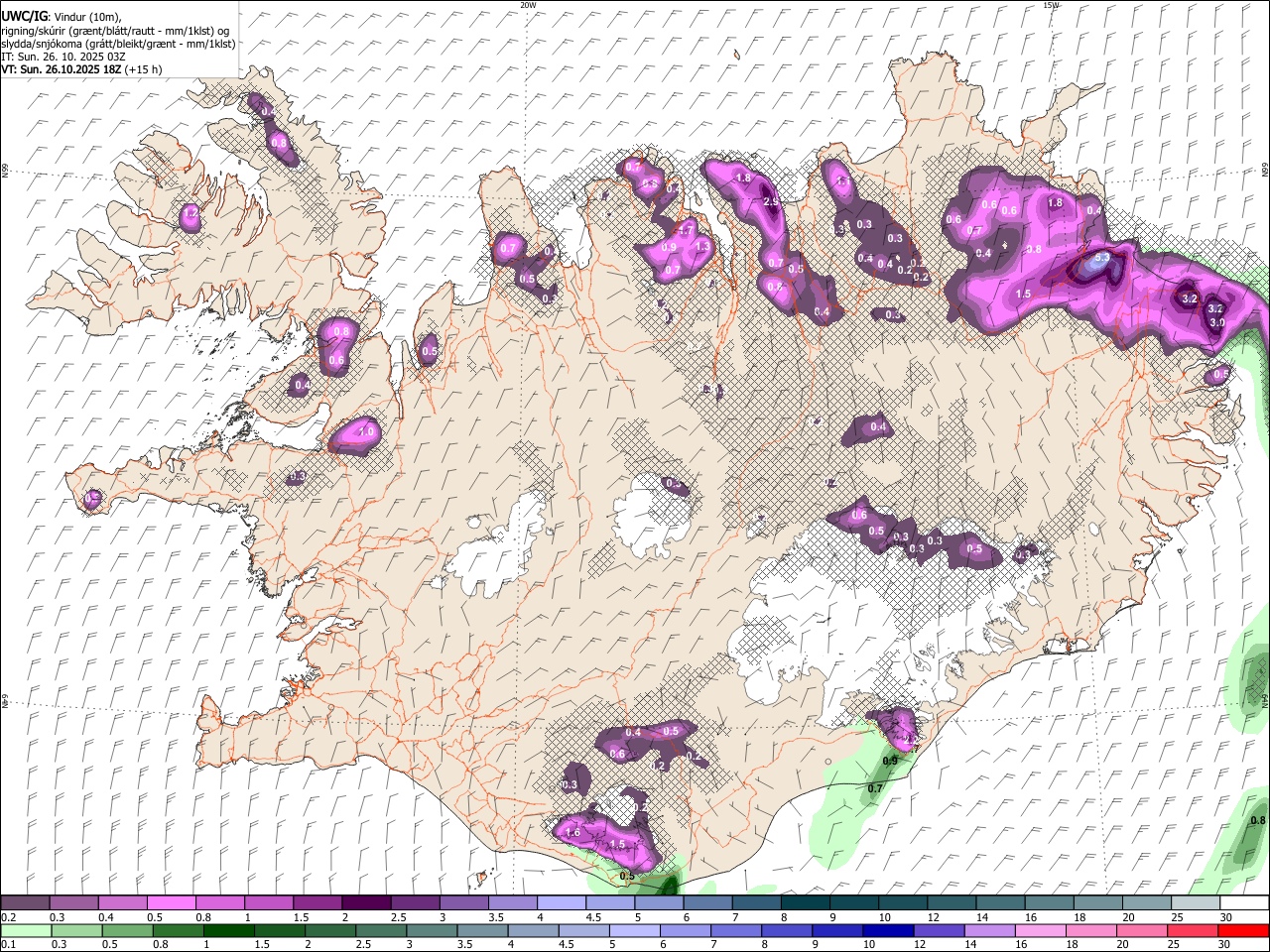Click the 'IT: Sun. 26. 10. 2025 03Z' init-time line
This screenshot has height=952, width=1270.
click(63, 57)
